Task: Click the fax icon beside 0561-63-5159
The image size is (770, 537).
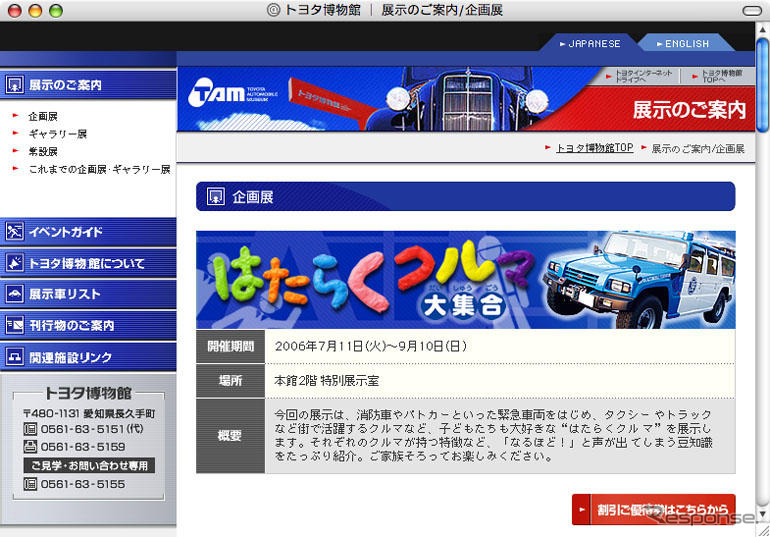Action: tap(30, 447)
